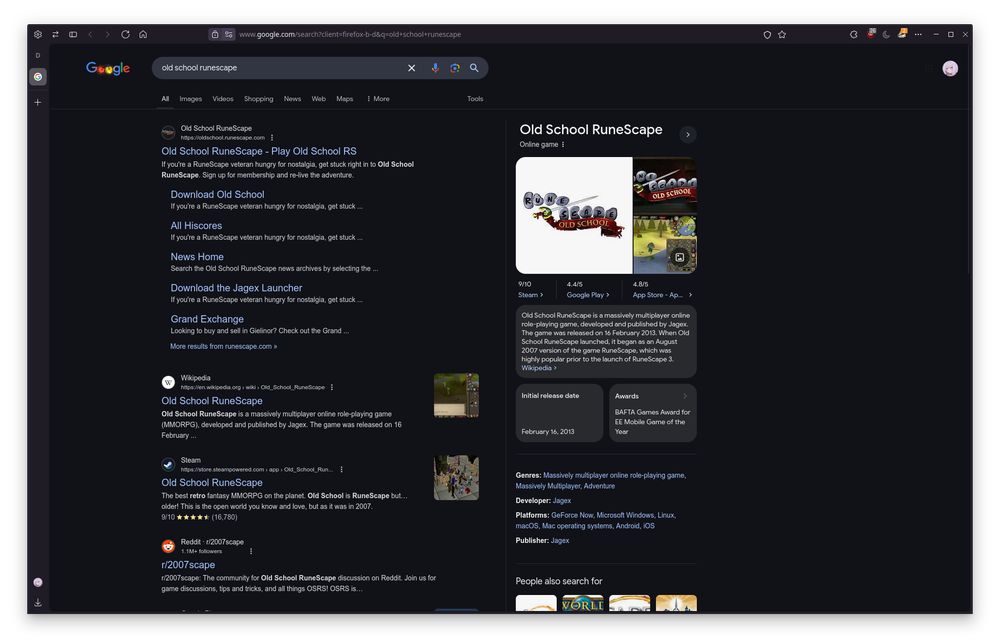Viewport: 1000px width, 644px height.
Task: Open options menu for the Wikipedia result
Action: tap(332, 387)
